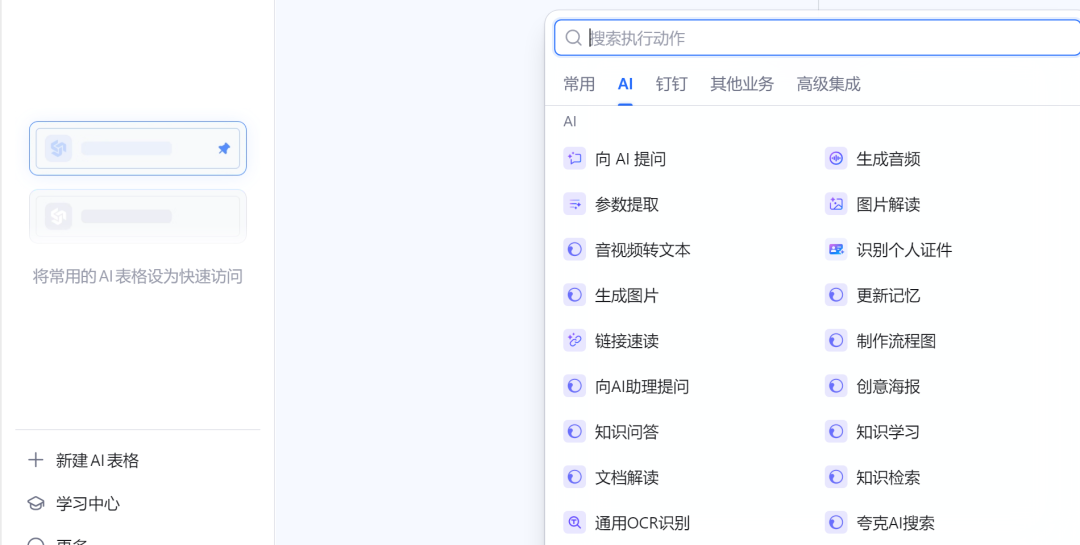Open the 高级集成 tab
Screen dimensions: 1080x545
(x=829, y=84)
